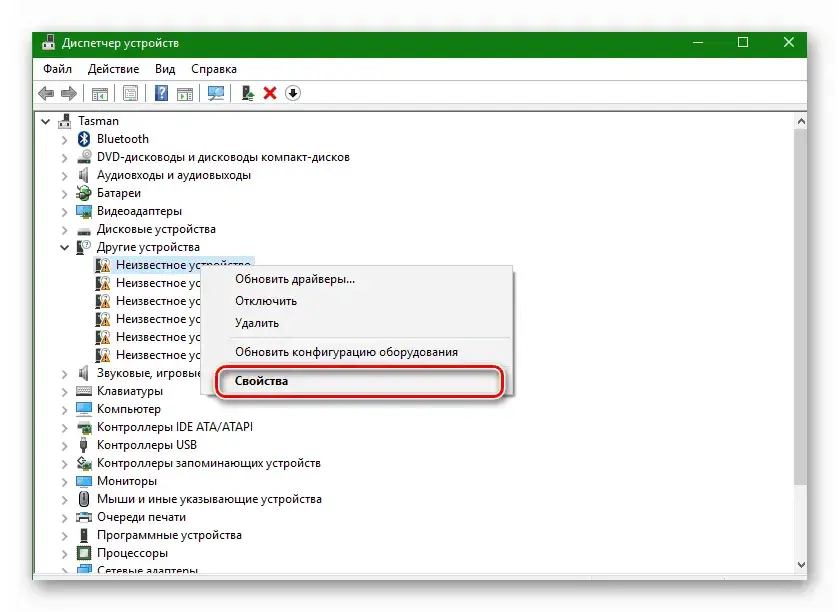Click the Update driver toolbar icon
Screen dimensions: 839x612
(x=247, y=93)
